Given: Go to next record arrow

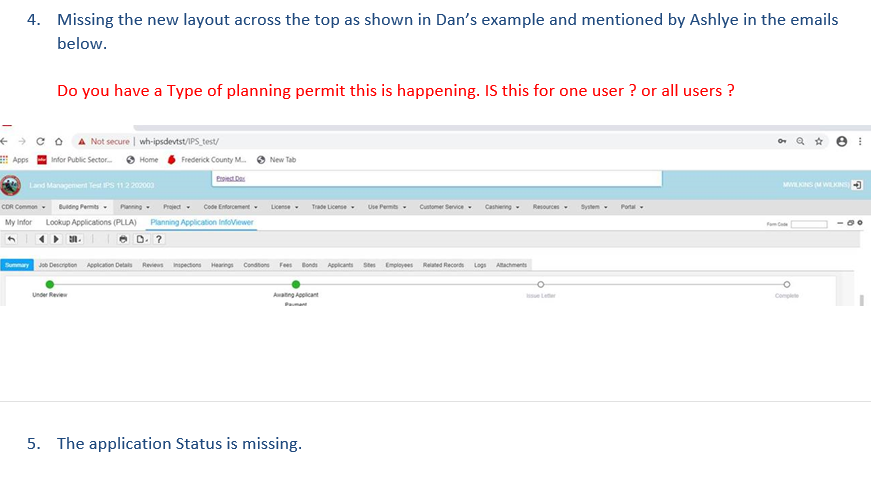Looking at the screenshot, I should click(x=55, y=239).
